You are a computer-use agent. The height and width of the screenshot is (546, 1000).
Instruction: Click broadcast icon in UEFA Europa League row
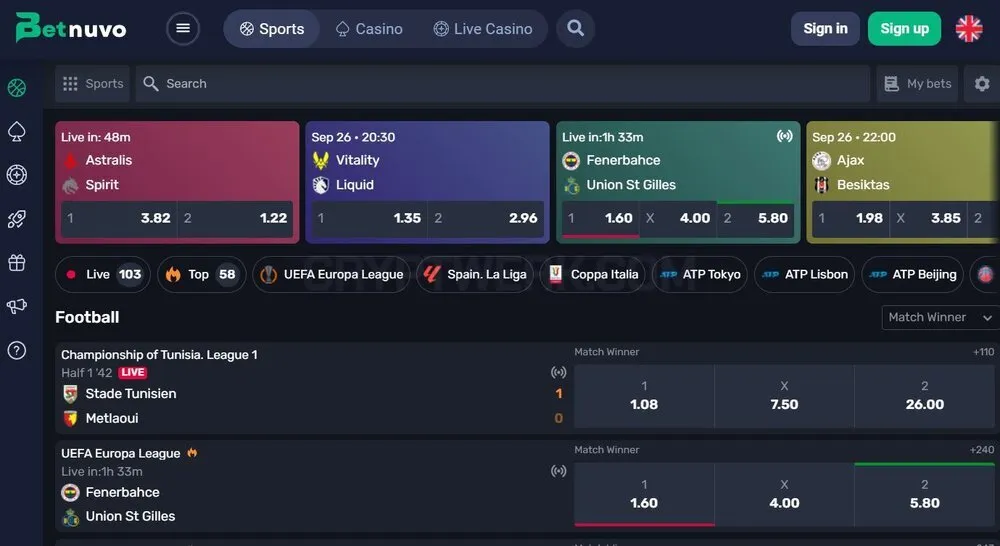559,471
